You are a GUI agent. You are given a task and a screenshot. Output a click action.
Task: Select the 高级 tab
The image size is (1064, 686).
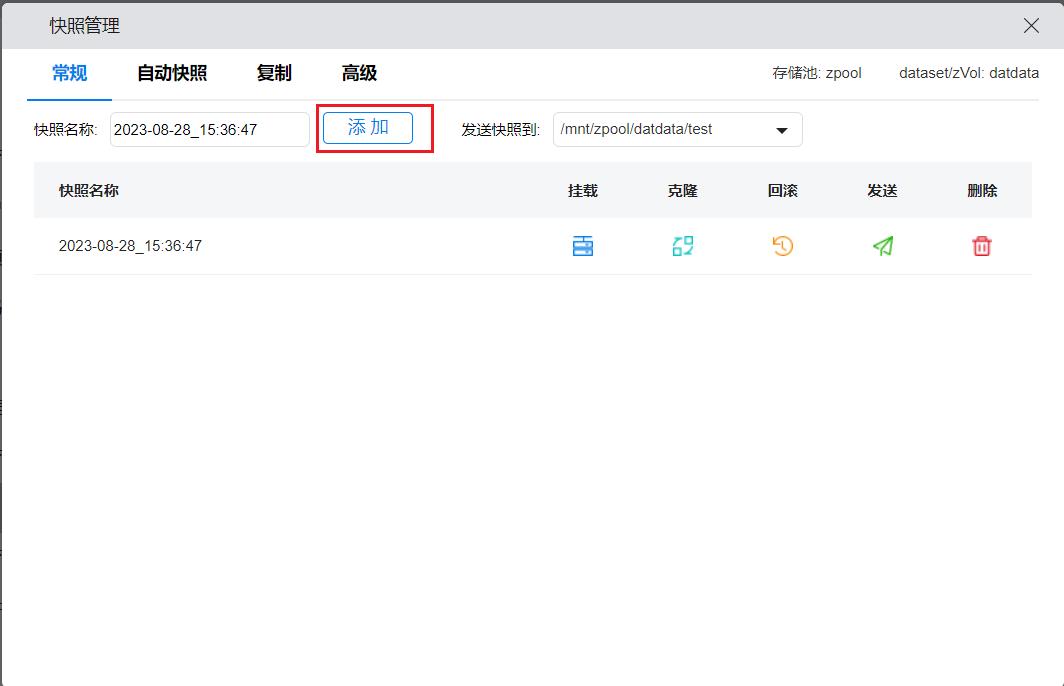pyautogui.click(x=359, y=73)
